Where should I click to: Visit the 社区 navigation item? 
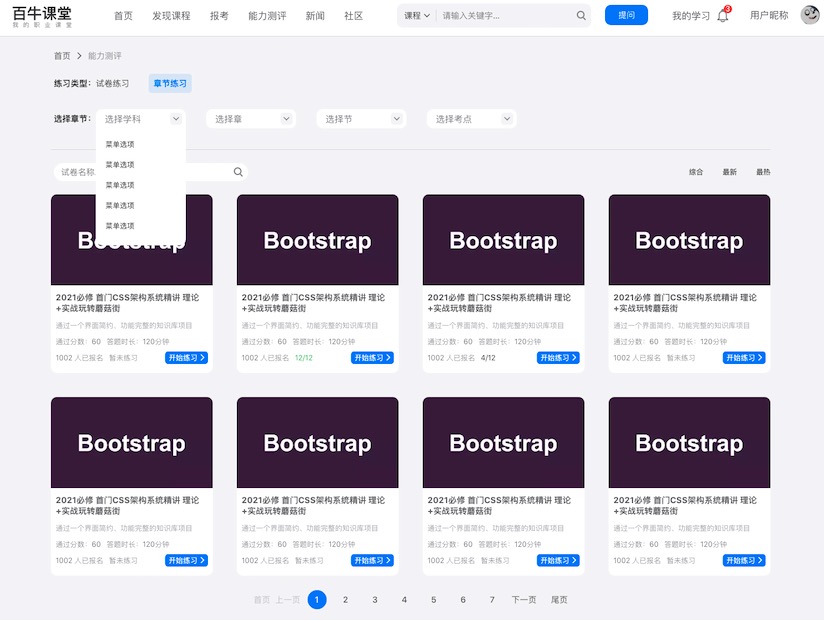pyautogui.click(x=354, y=16)
